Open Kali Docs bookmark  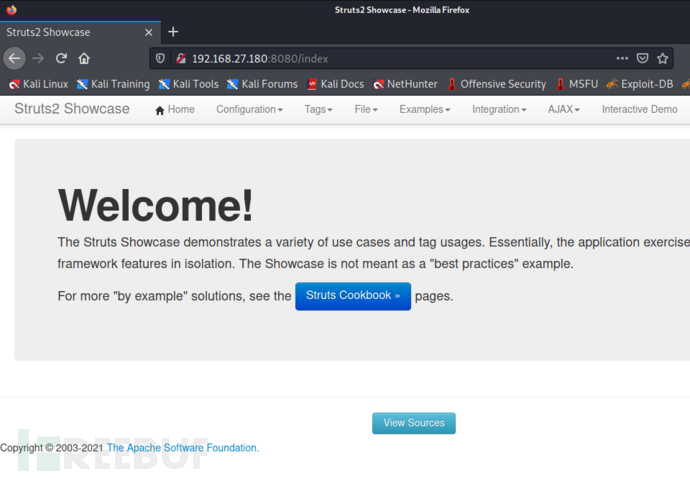335,84
